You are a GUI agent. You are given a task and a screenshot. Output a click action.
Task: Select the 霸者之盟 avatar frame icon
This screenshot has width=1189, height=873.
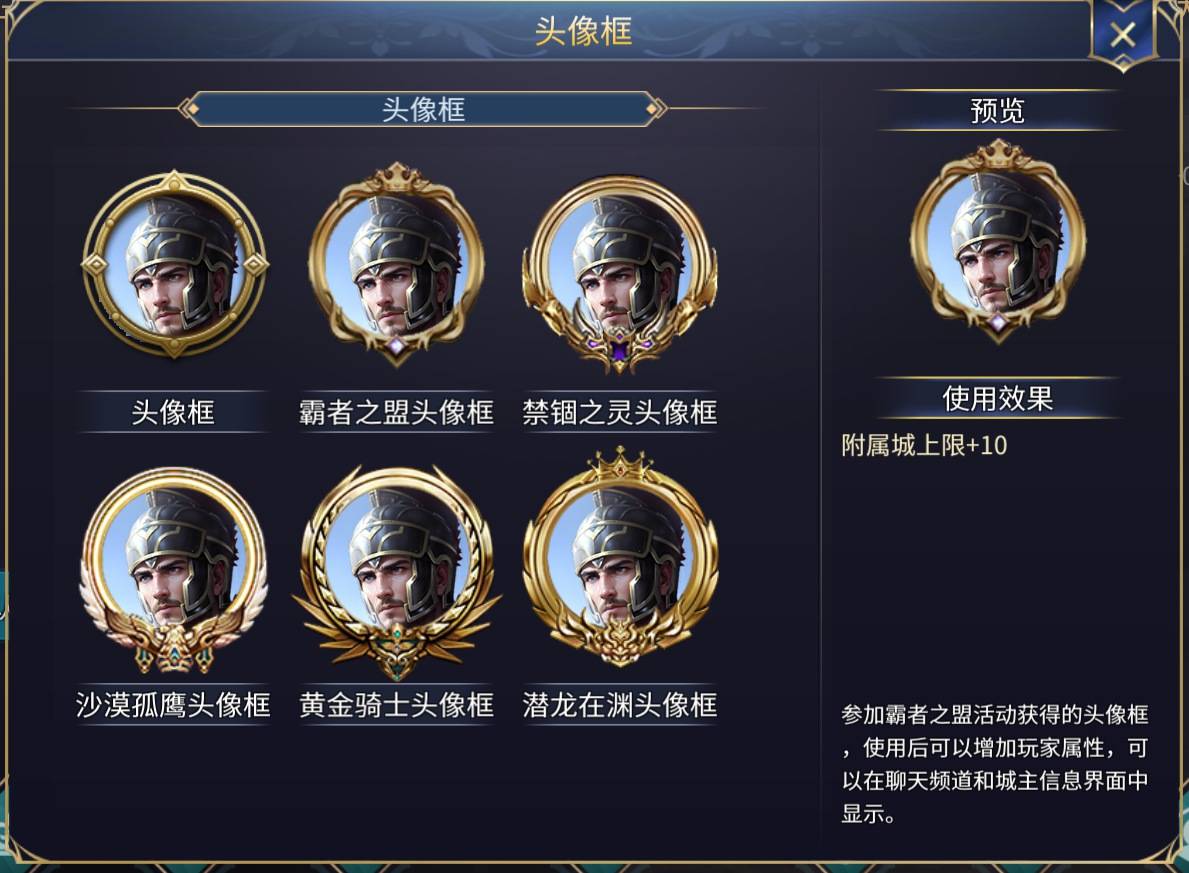click(396, 265)
